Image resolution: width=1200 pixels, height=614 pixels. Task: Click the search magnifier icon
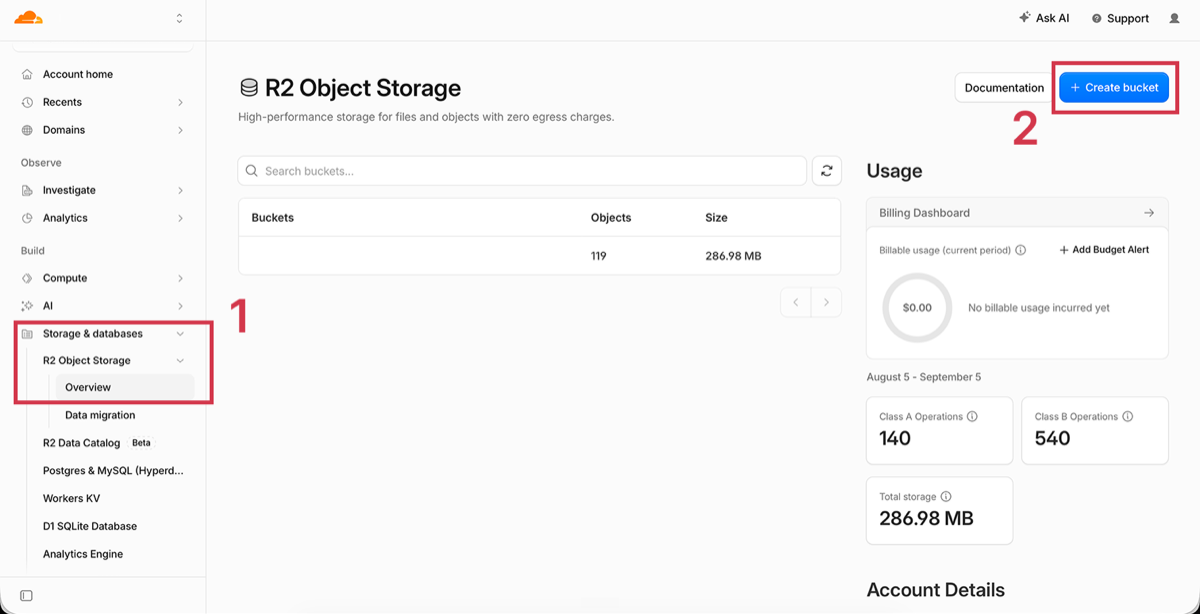tap(251, 171)
